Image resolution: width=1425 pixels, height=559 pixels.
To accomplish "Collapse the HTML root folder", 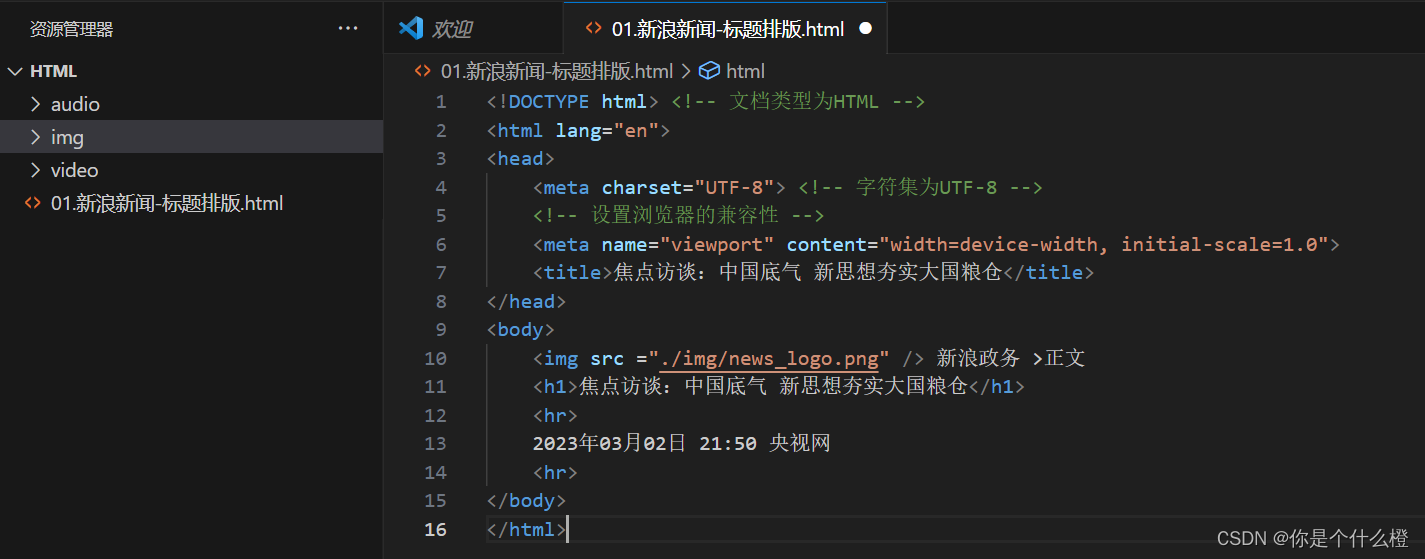I will coord(16,71).
